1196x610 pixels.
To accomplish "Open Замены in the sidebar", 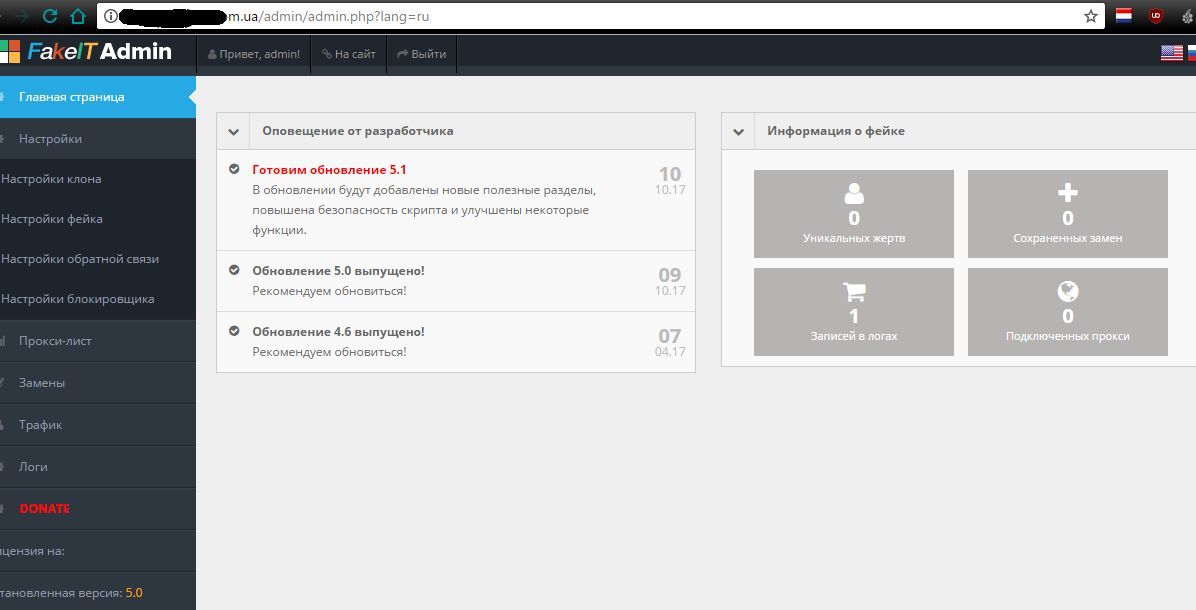I will tap(98, 383).
